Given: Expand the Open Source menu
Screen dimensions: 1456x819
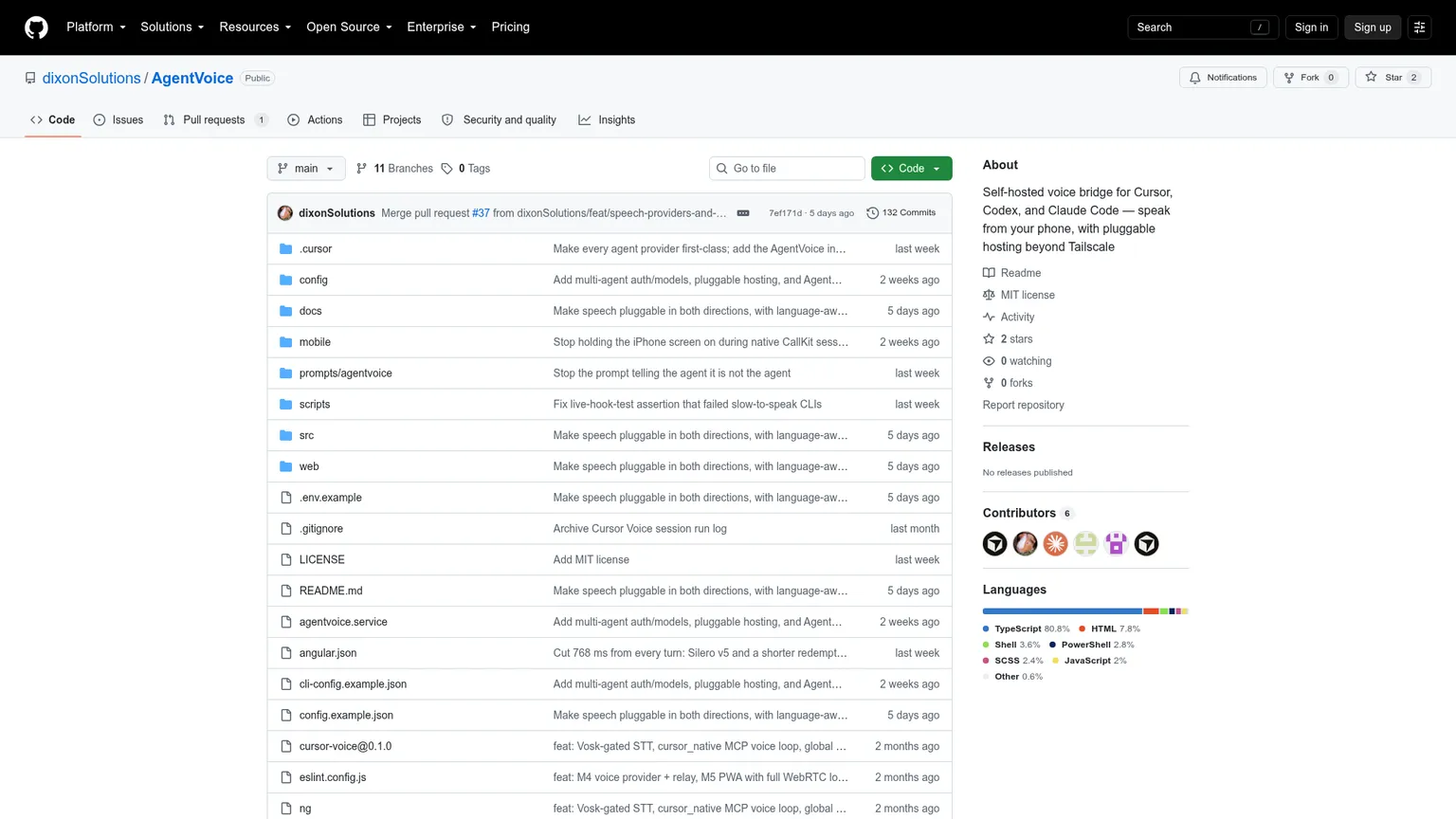Looking at the screenshot, I should pos(349,27).
